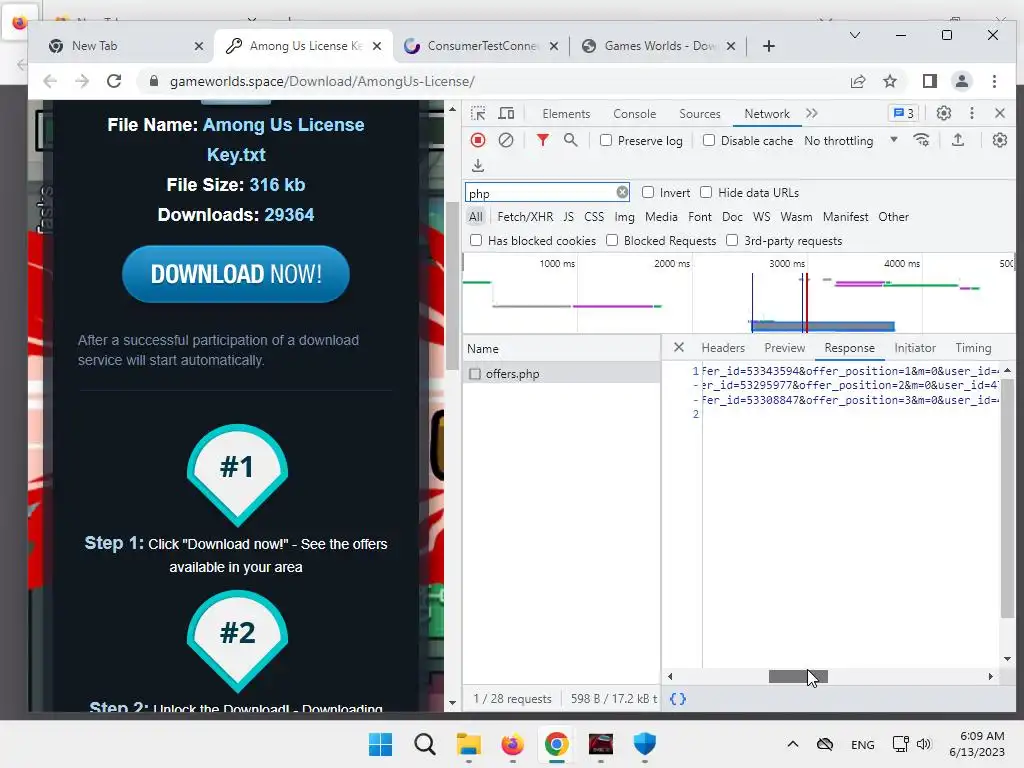Toggle the red filter funnel icon
The image size is (1024, 768).
tap(542, 140)
